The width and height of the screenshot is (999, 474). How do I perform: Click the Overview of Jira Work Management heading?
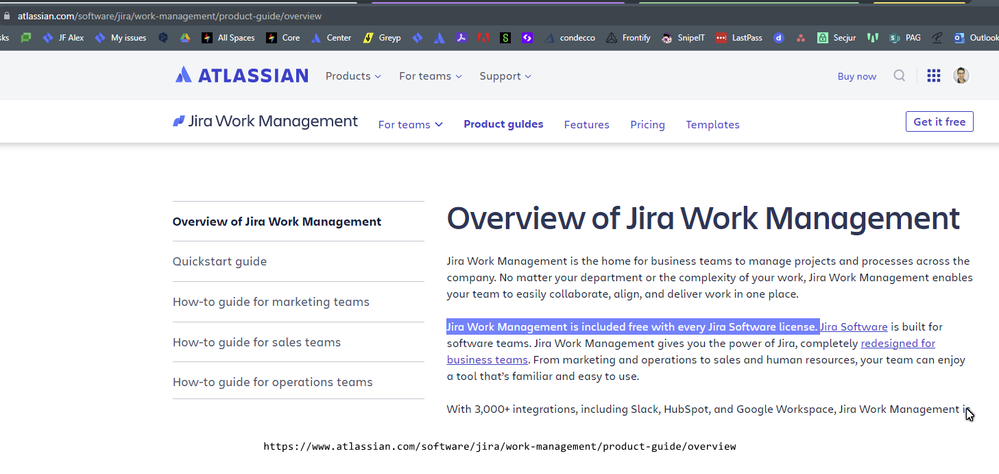[703, 218]
